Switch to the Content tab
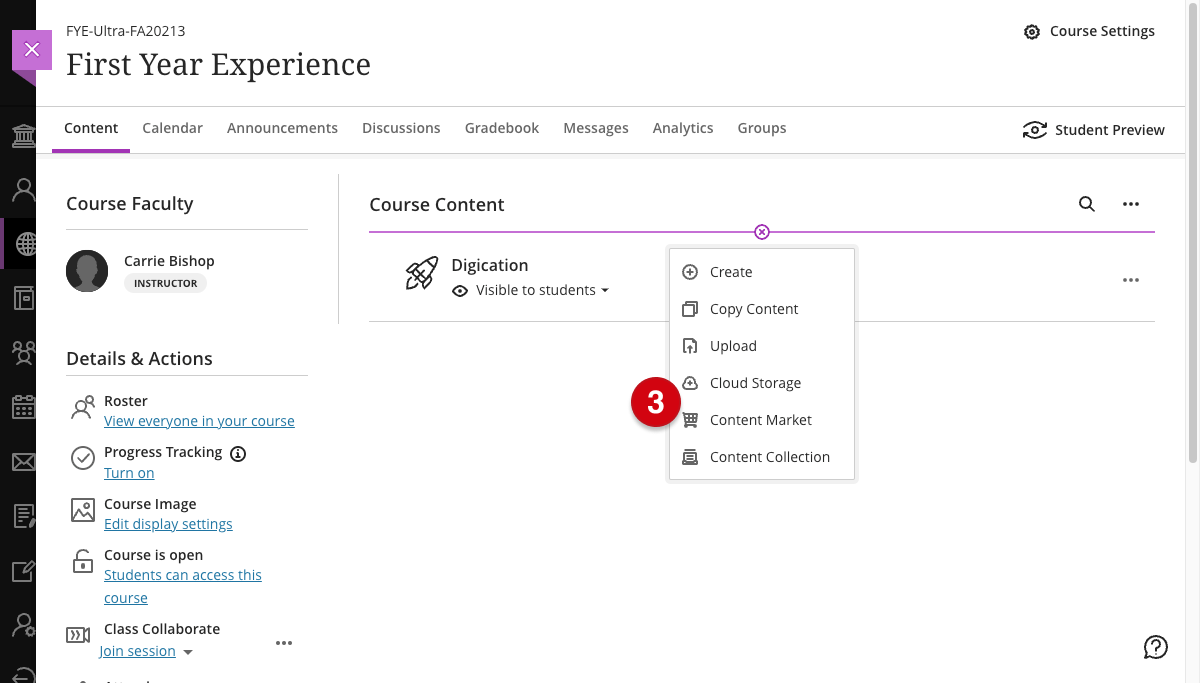Viewport: 1200px width, 683px height. coord(91,128)
